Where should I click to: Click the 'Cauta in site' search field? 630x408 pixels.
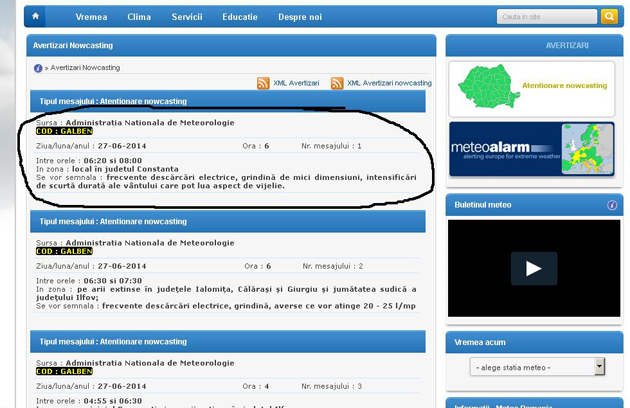[546, 17]
